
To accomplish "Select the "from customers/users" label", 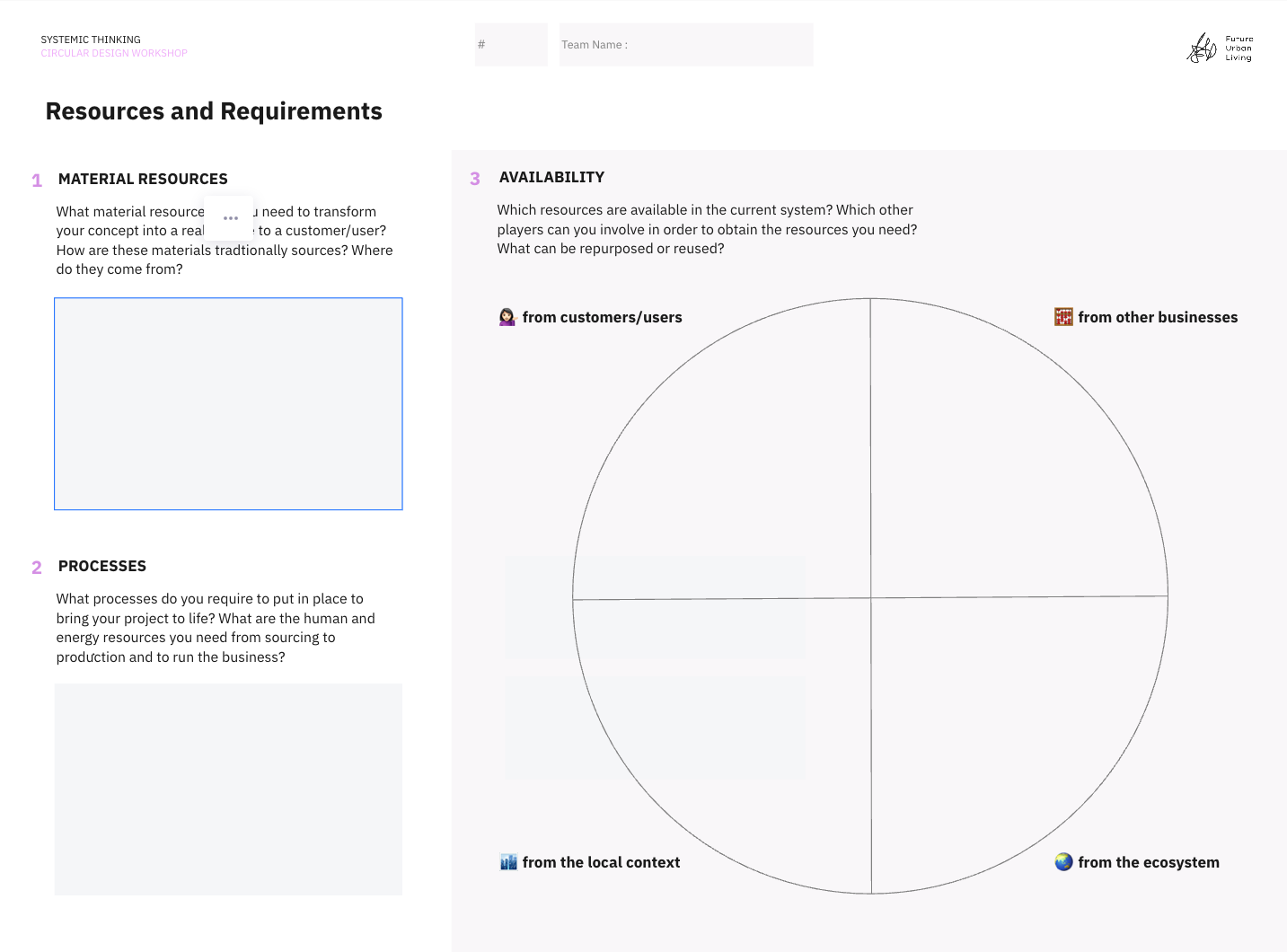I will coord(602,317).
